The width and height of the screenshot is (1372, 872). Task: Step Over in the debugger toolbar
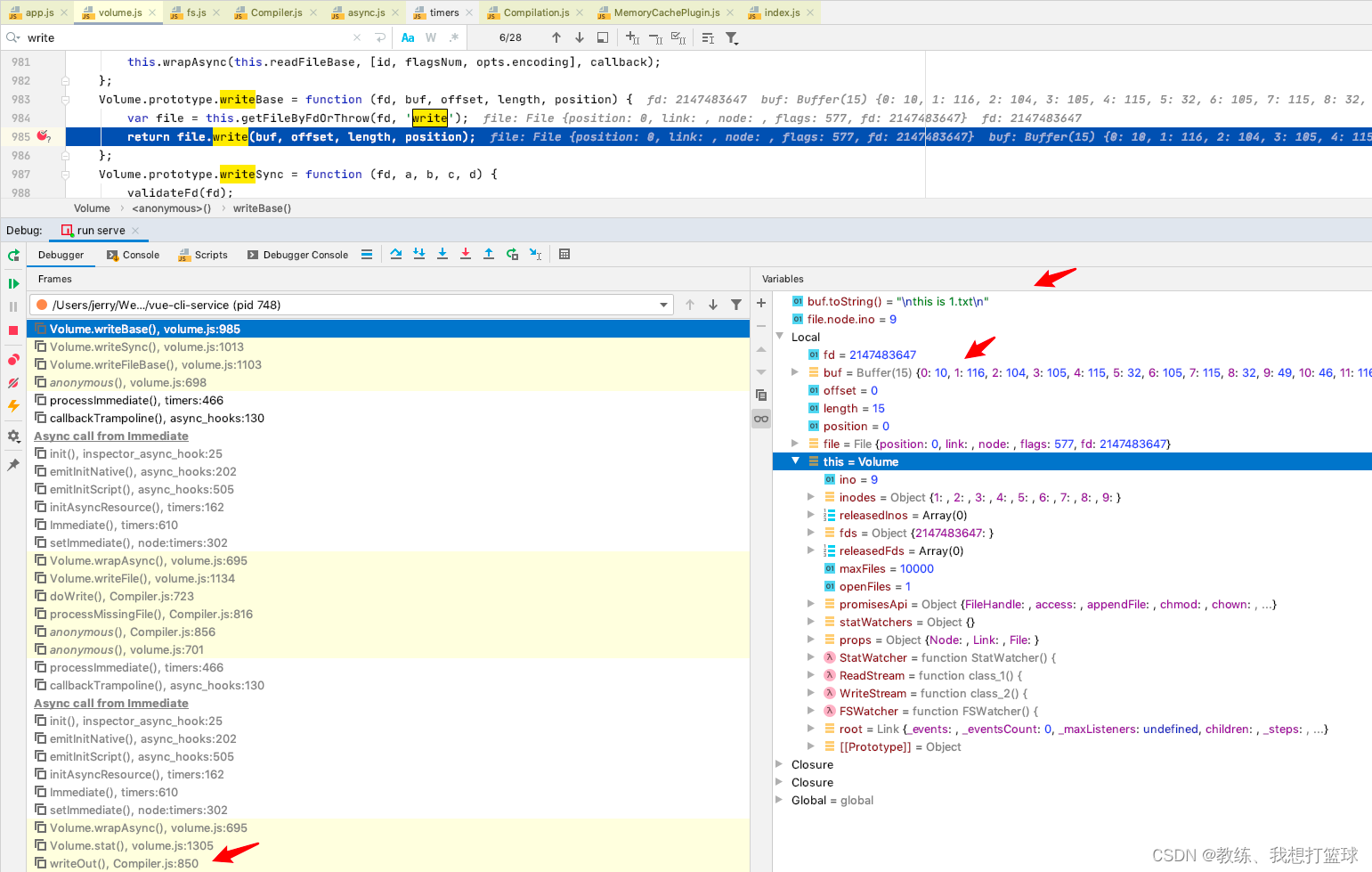coord(396,255)
